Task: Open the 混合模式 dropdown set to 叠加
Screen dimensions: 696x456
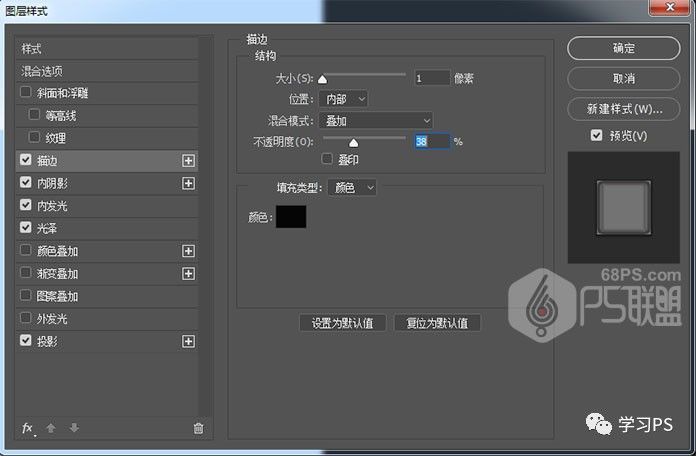Action: [x=375, y=120]
